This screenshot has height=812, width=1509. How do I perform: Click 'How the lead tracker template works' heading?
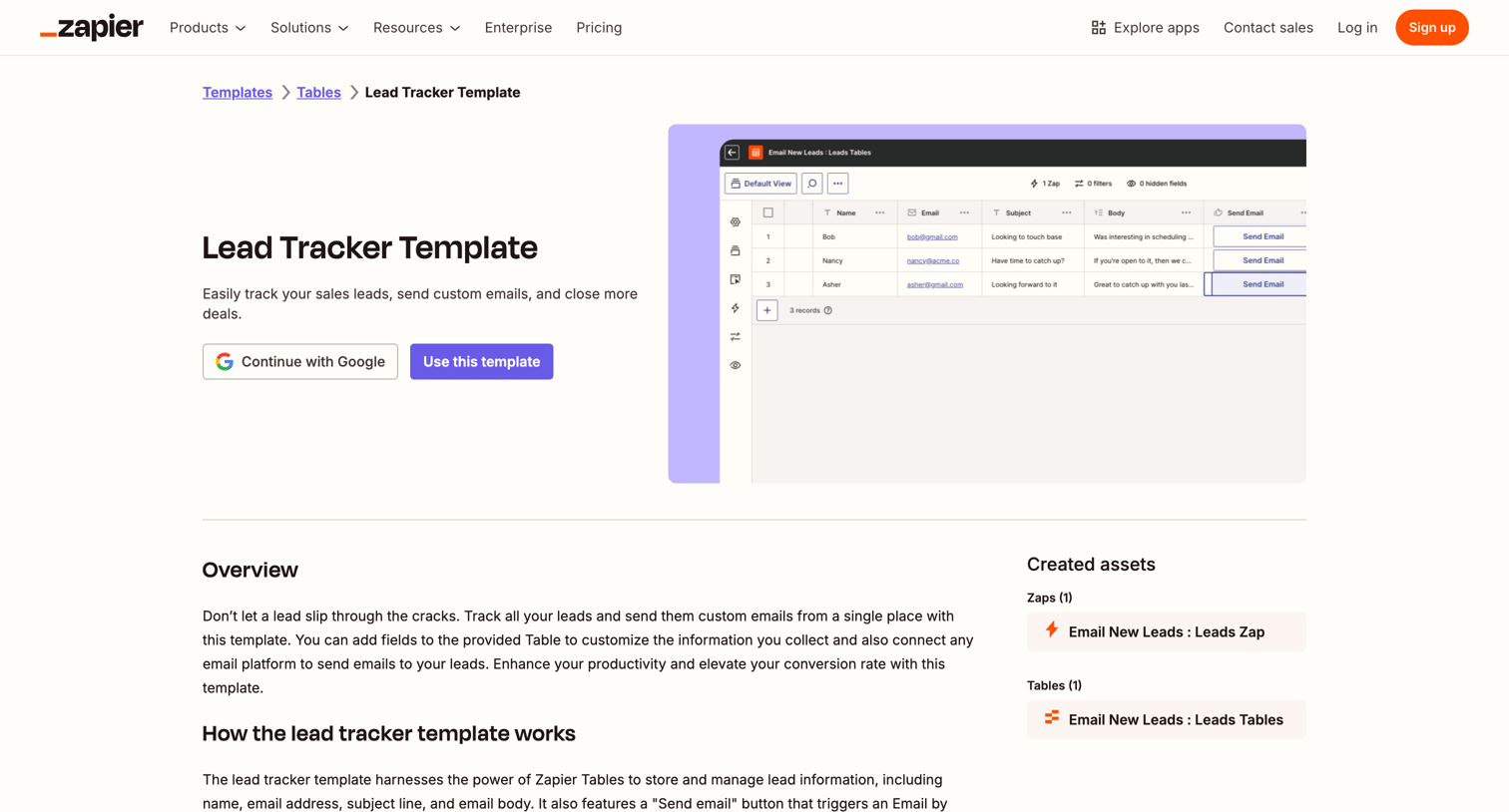point(389,733)
